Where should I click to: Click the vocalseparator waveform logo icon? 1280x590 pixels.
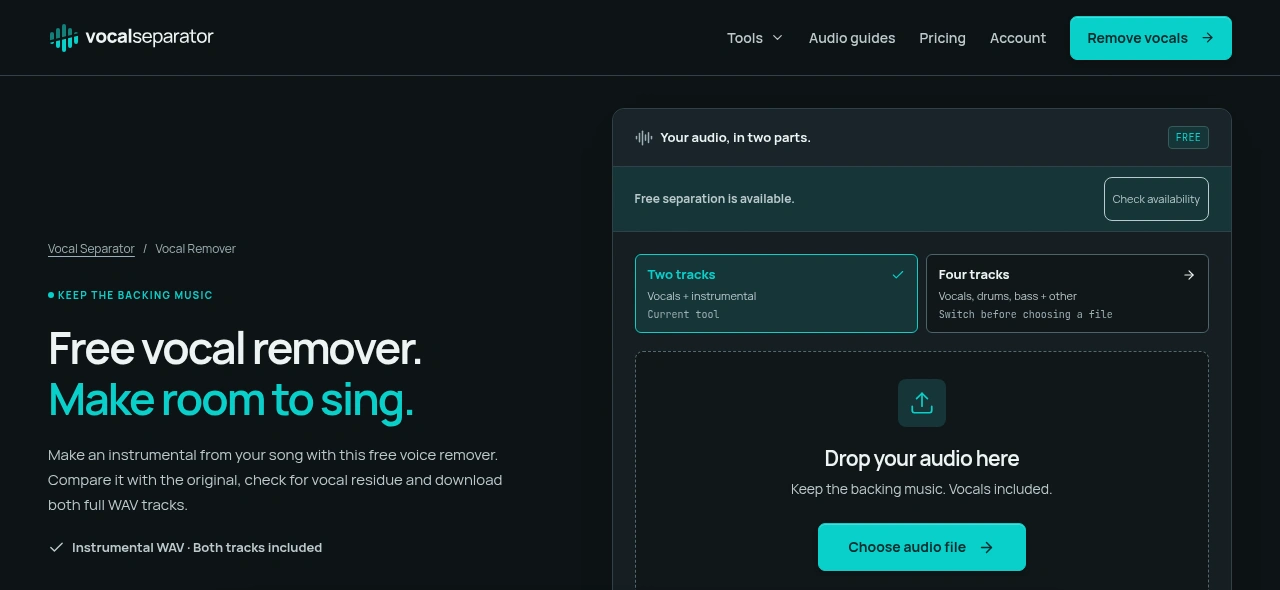tap(64, 38)
